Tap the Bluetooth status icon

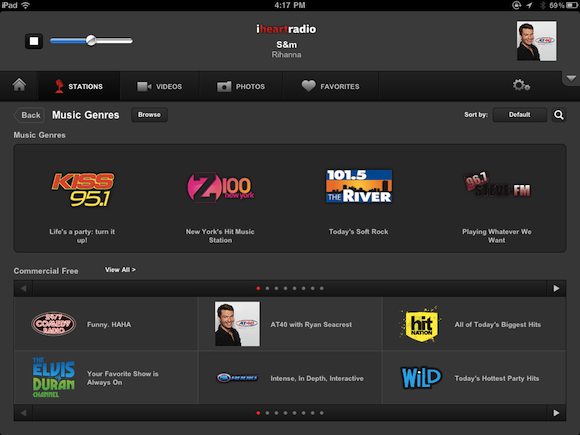pos(543,5)
